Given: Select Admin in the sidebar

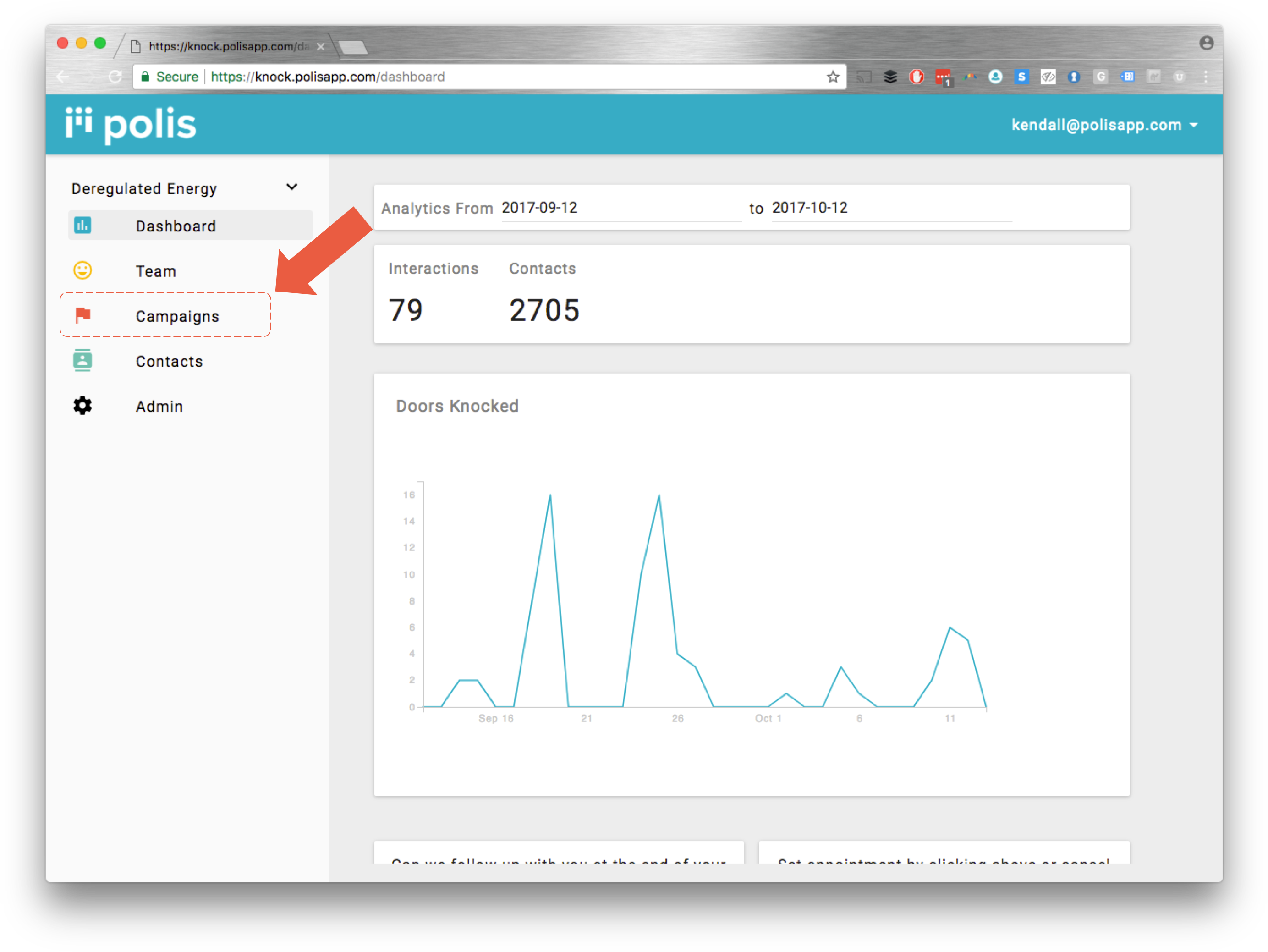Looking at the screenshot, I should (x=191, y=406).
